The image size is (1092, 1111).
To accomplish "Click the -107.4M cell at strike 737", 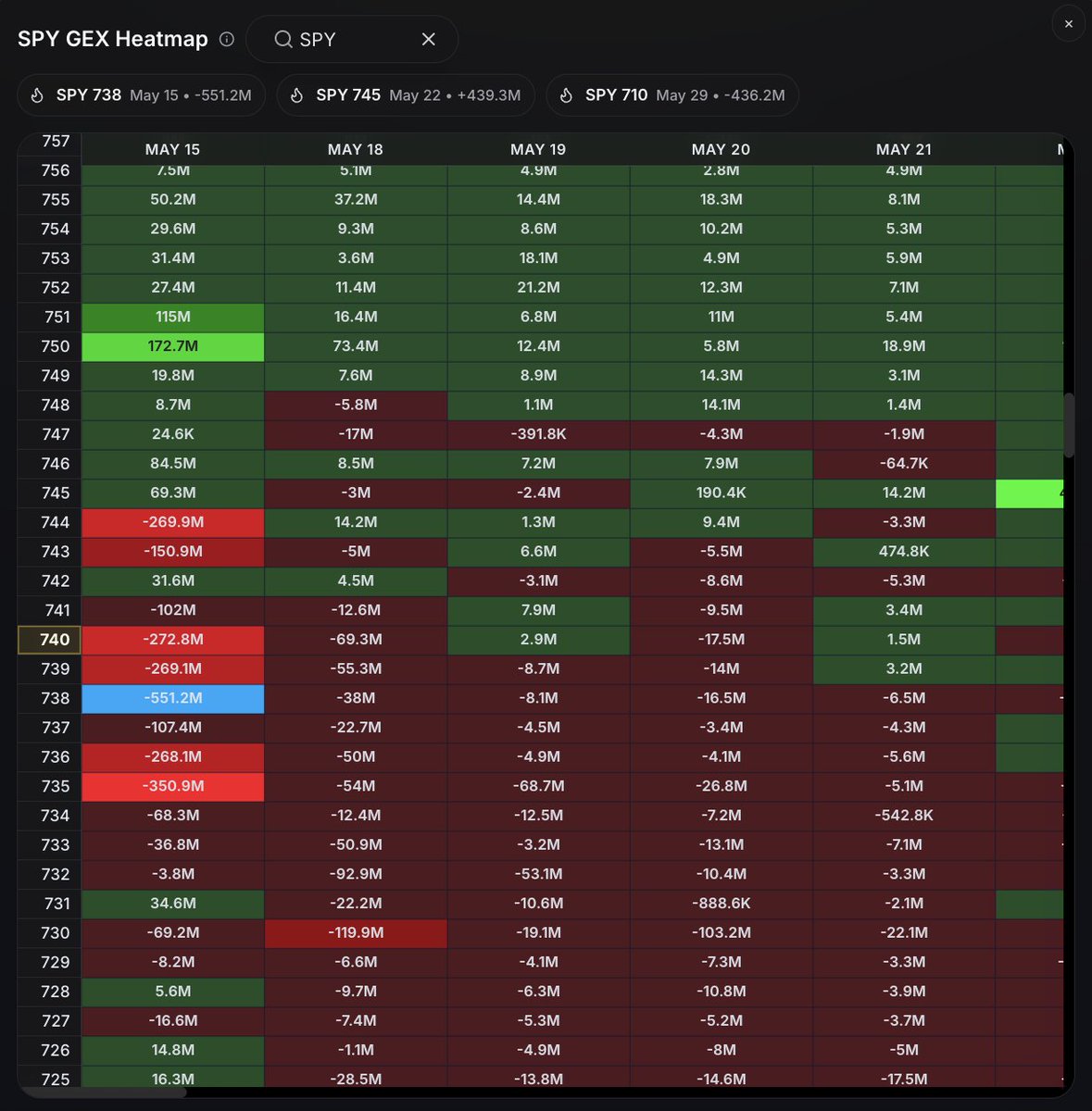I will click(173, 728).
